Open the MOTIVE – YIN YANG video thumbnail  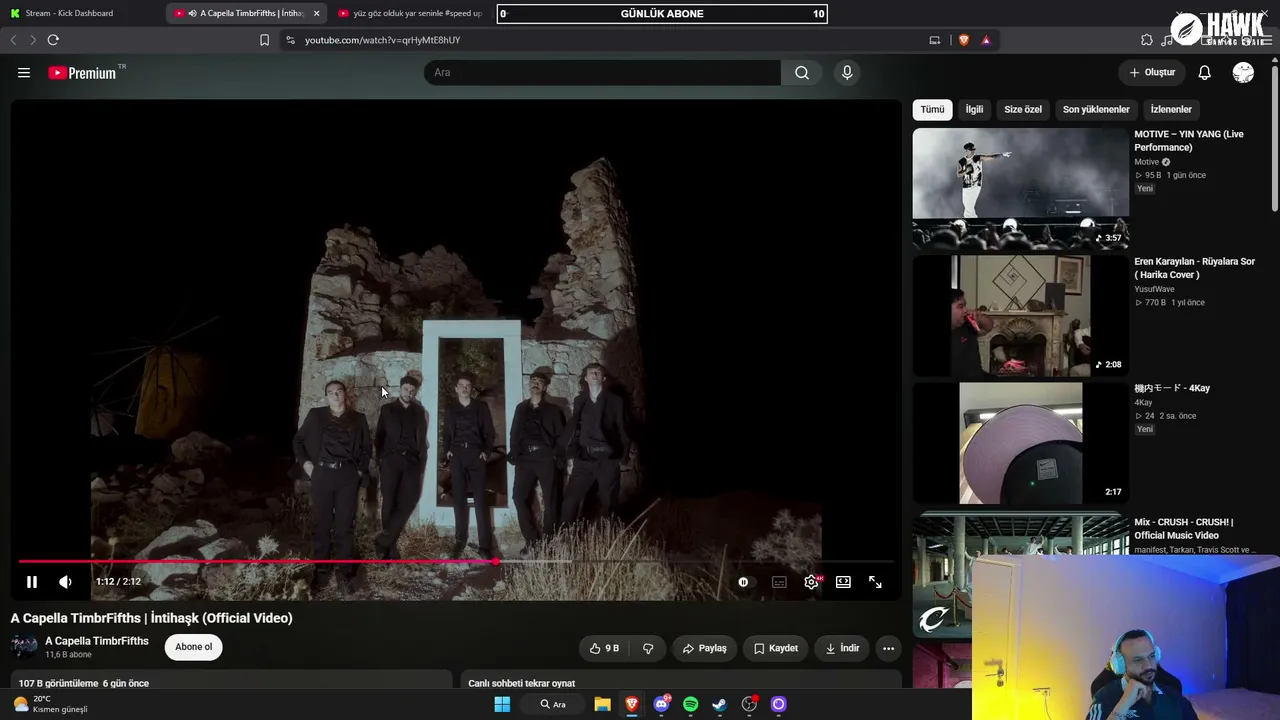(x=1020, y=188)
